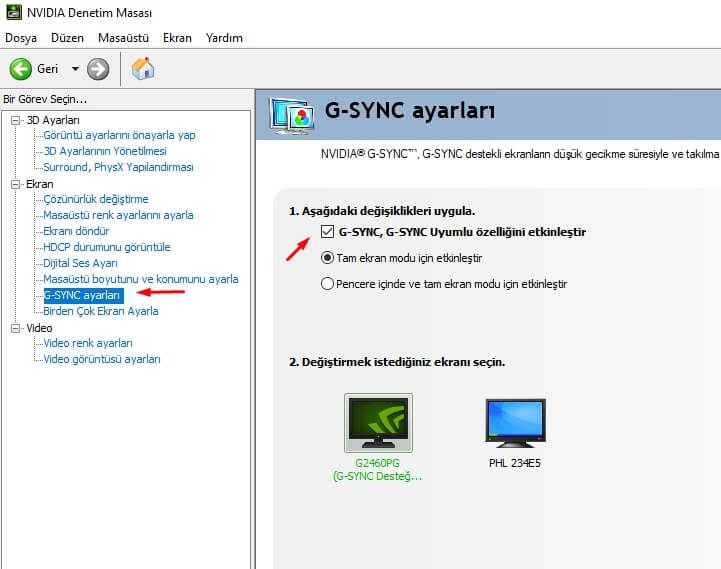Viewport: 721px width, 569px height.
Task: Open Masaüstü renk ayarlarını ayarla
Action: tap(118, 215)
